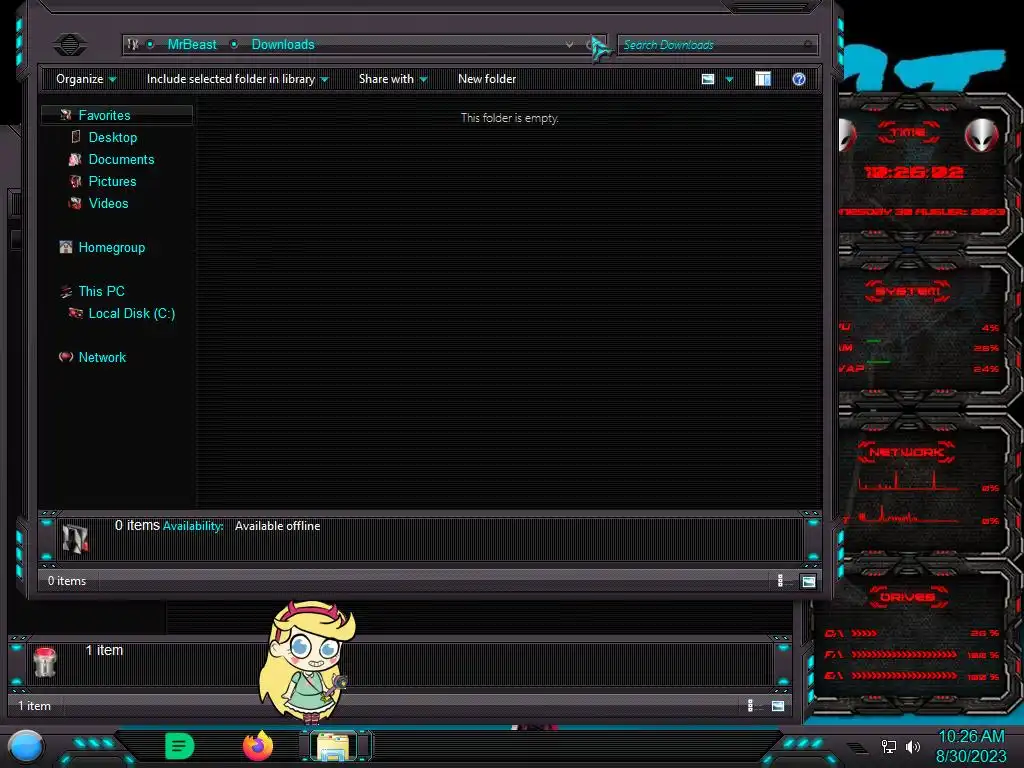The image size is (1024, 768).
Task: Click the New folder button
Action: coord(487,79)
